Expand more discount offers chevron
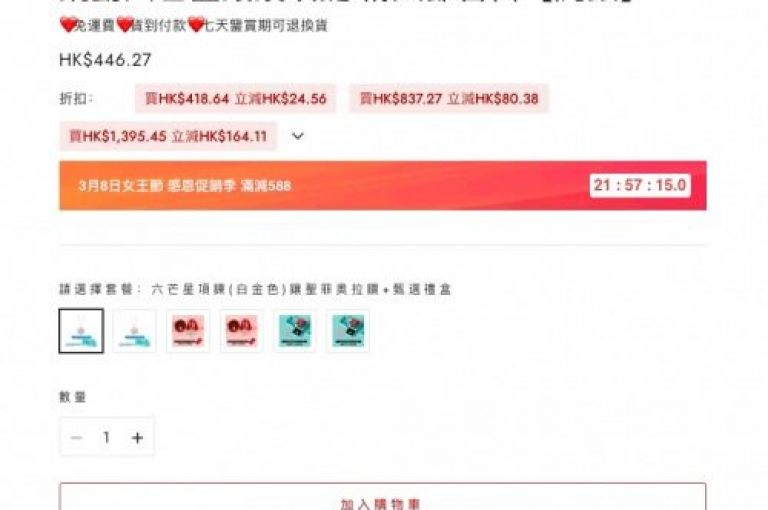 [x=298, y=136]
